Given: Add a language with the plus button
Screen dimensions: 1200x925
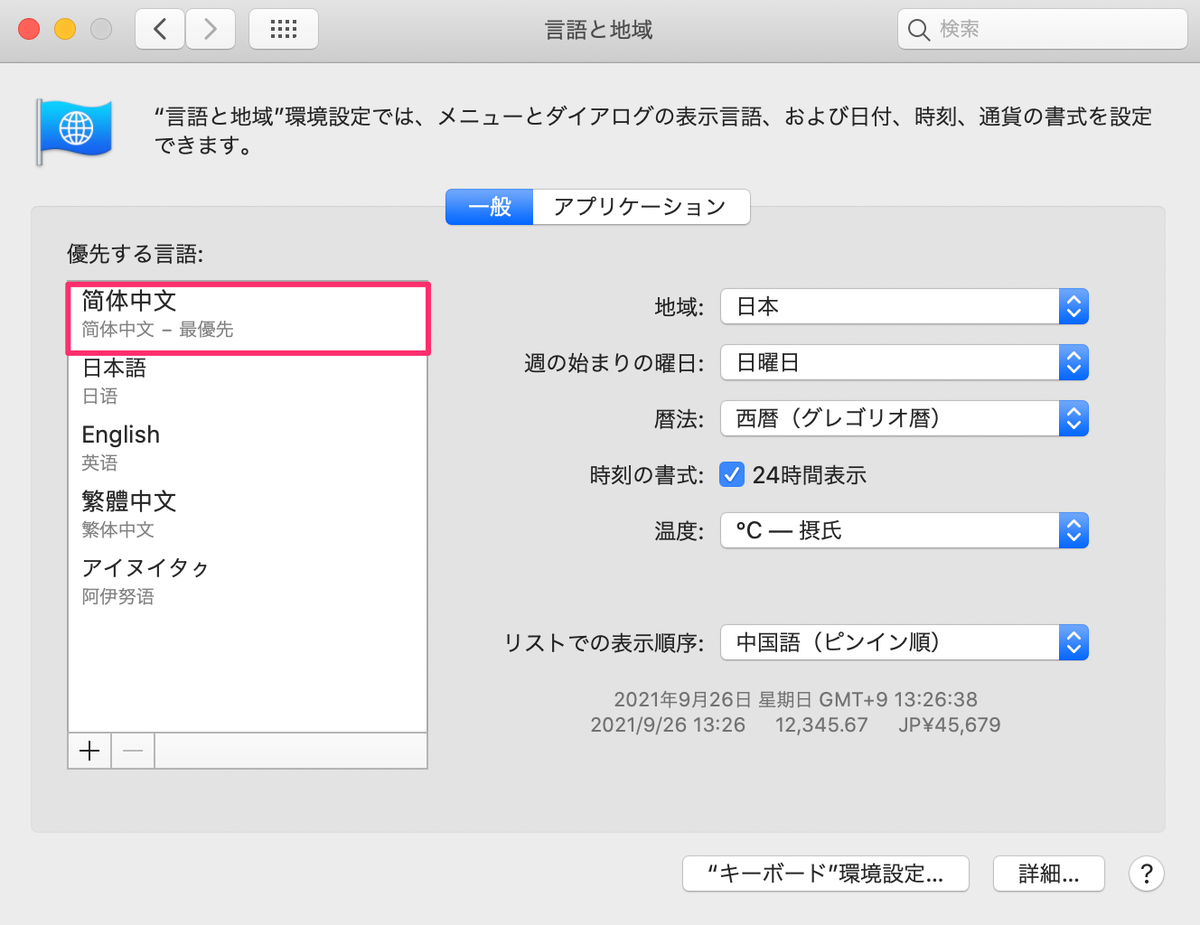Looking at the screenshot, I should pos(89,751).
